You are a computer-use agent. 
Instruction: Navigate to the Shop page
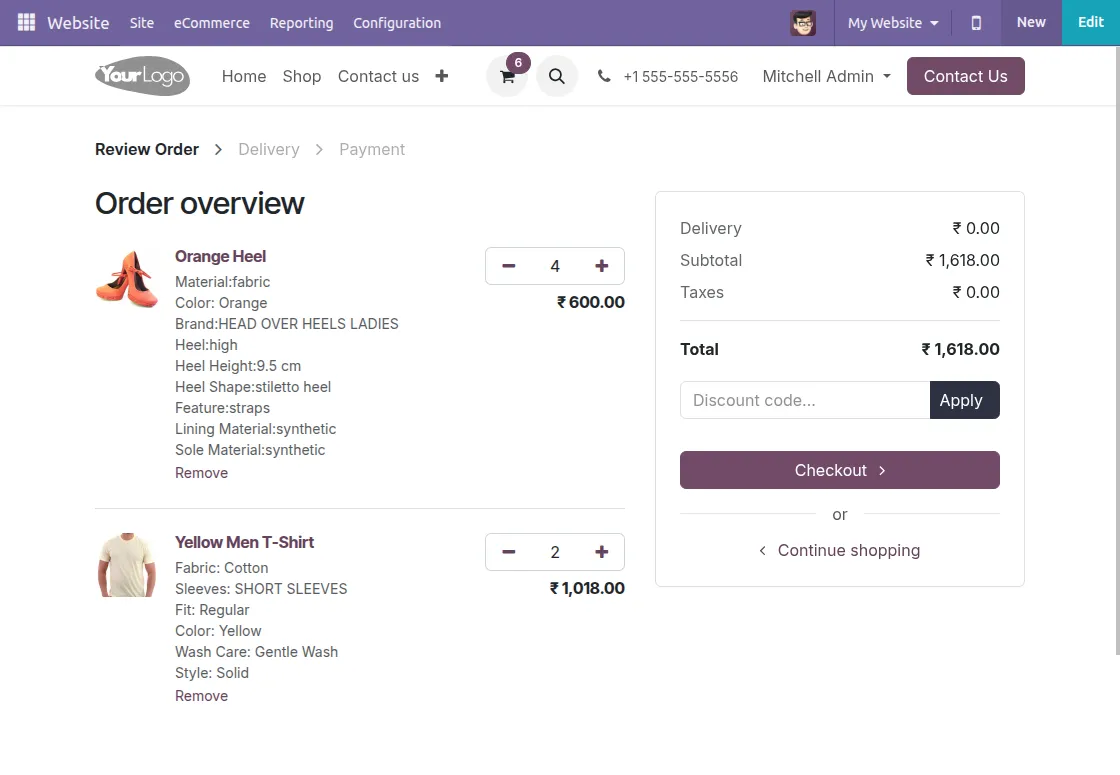301,76
